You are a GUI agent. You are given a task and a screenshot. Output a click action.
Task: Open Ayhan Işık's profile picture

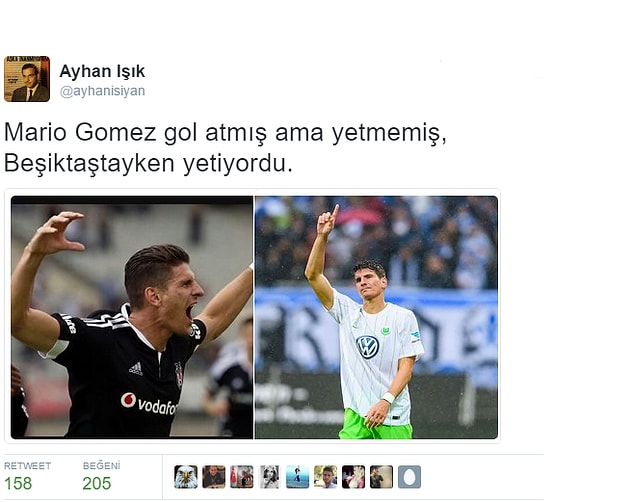27,79
